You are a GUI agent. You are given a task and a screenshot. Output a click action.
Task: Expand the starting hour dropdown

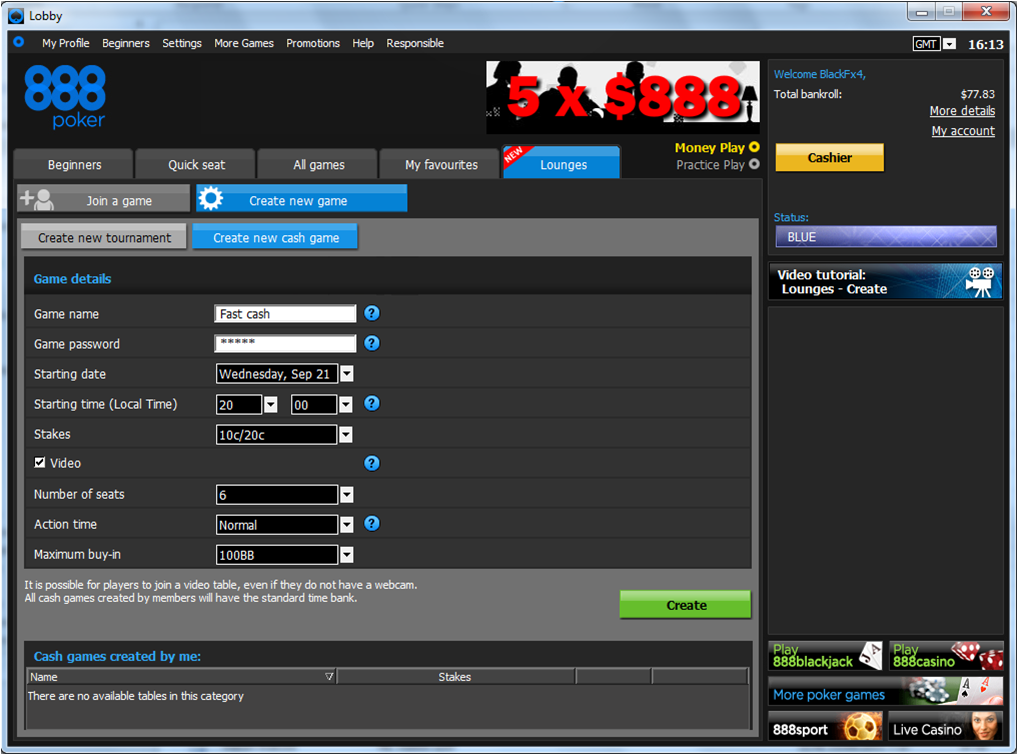click(x=271, y=405)
